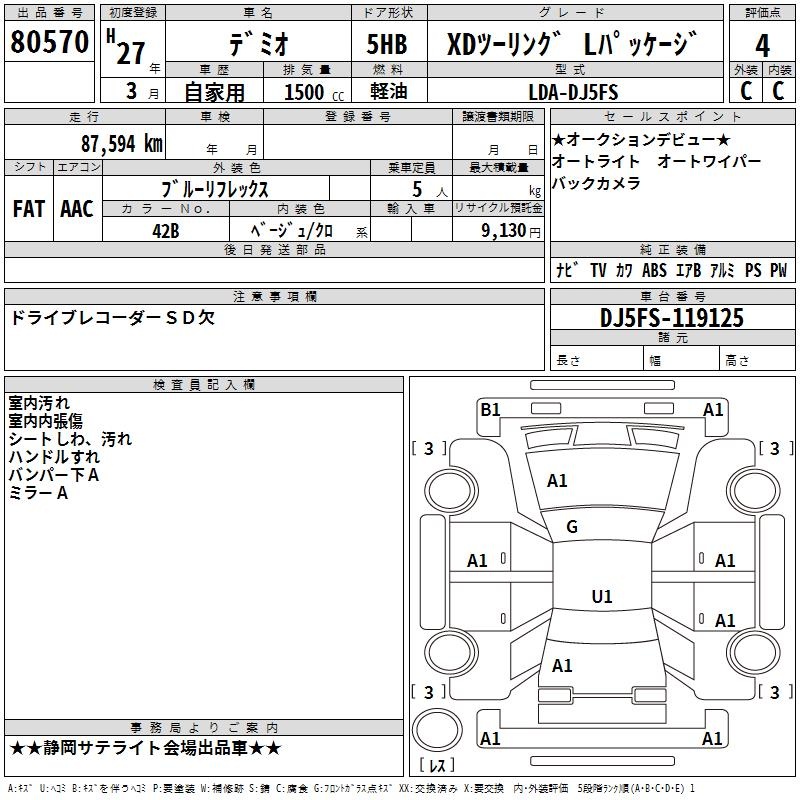The image size is (800, 800).
Task: Click the lot number 80570
Action: click(49, 43)
